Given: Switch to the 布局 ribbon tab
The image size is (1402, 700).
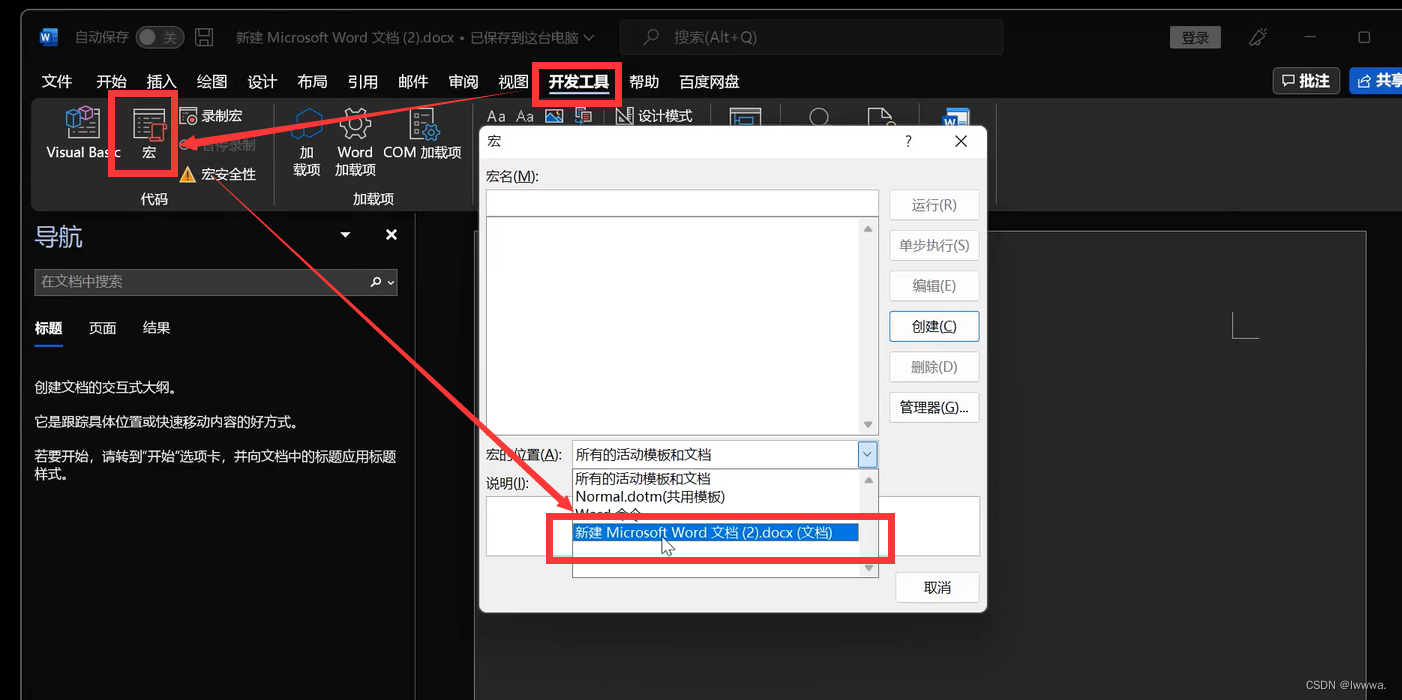Looking at the screenshot, I should tap(312, 81).
